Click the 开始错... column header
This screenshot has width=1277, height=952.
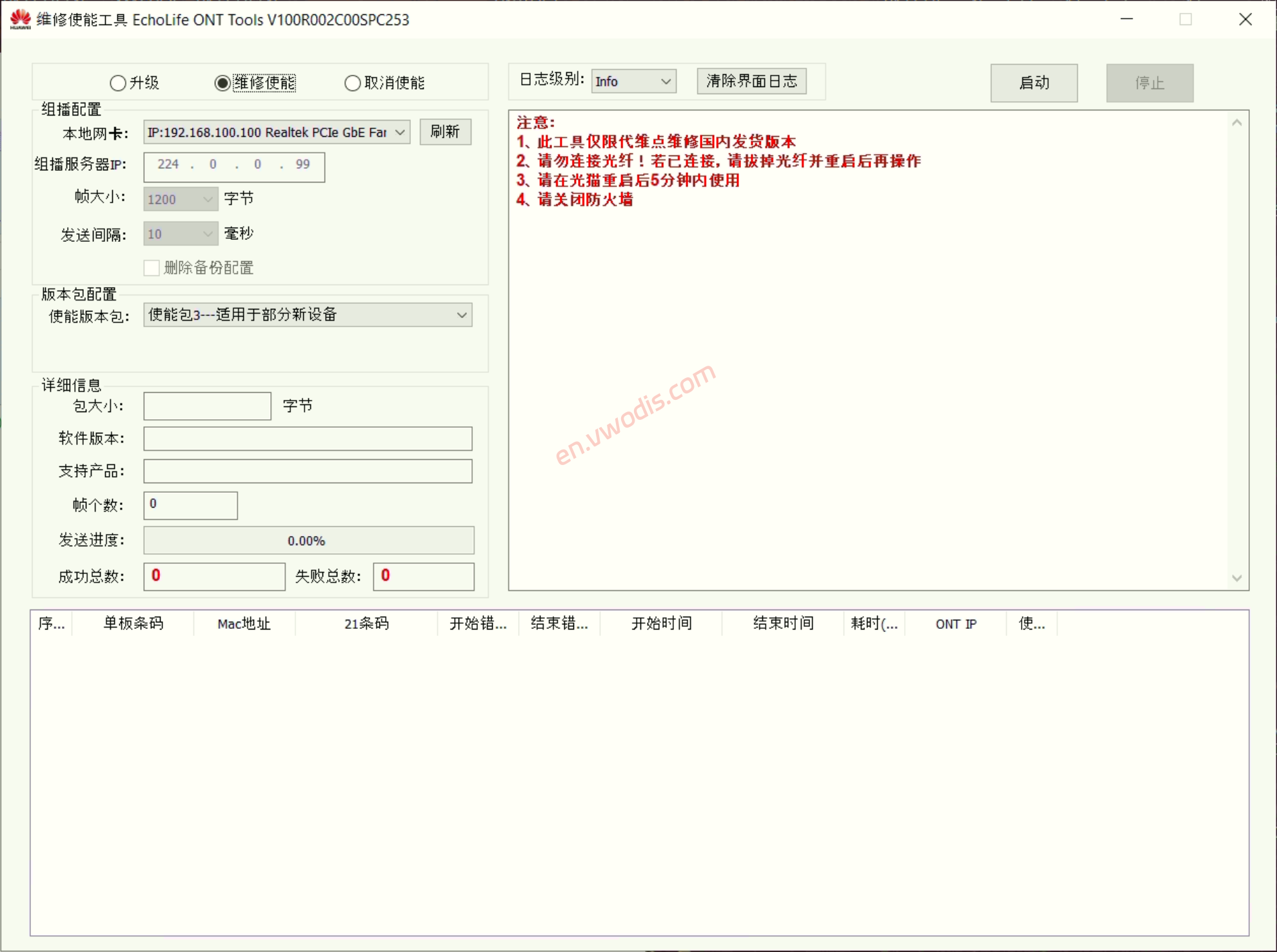click(x=478, y=624)
